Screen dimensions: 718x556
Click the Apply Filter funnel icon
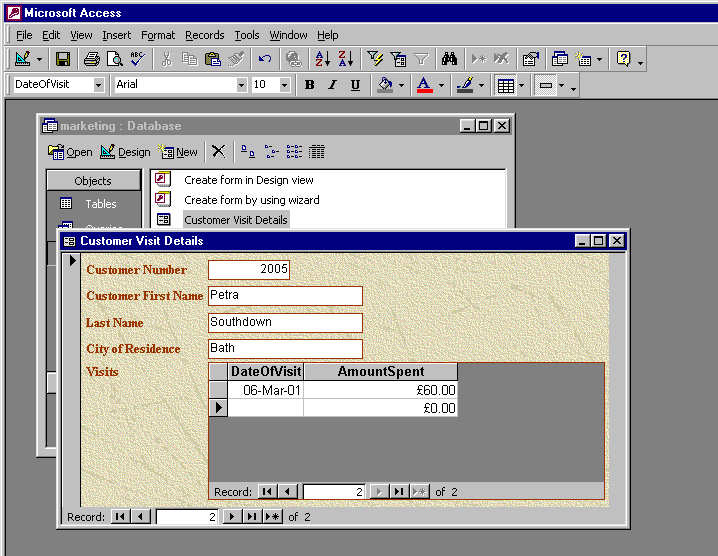click(421, 59)
